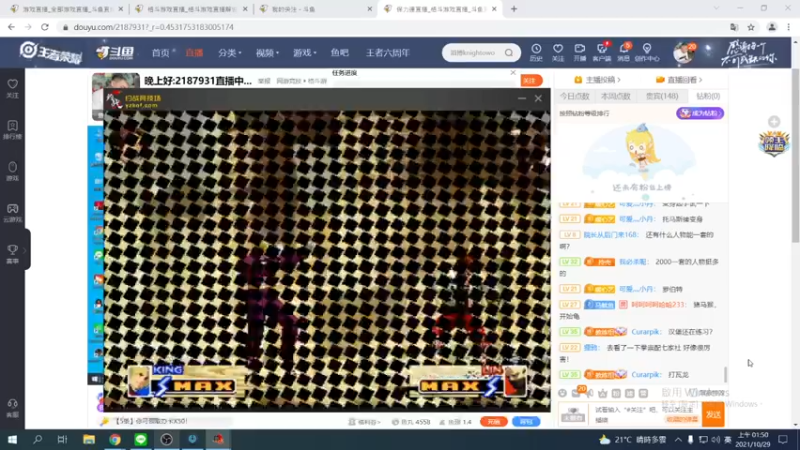800x450 pixels.
Task: Expand the 分类 dropdown menu
Action: click(230, 53)
